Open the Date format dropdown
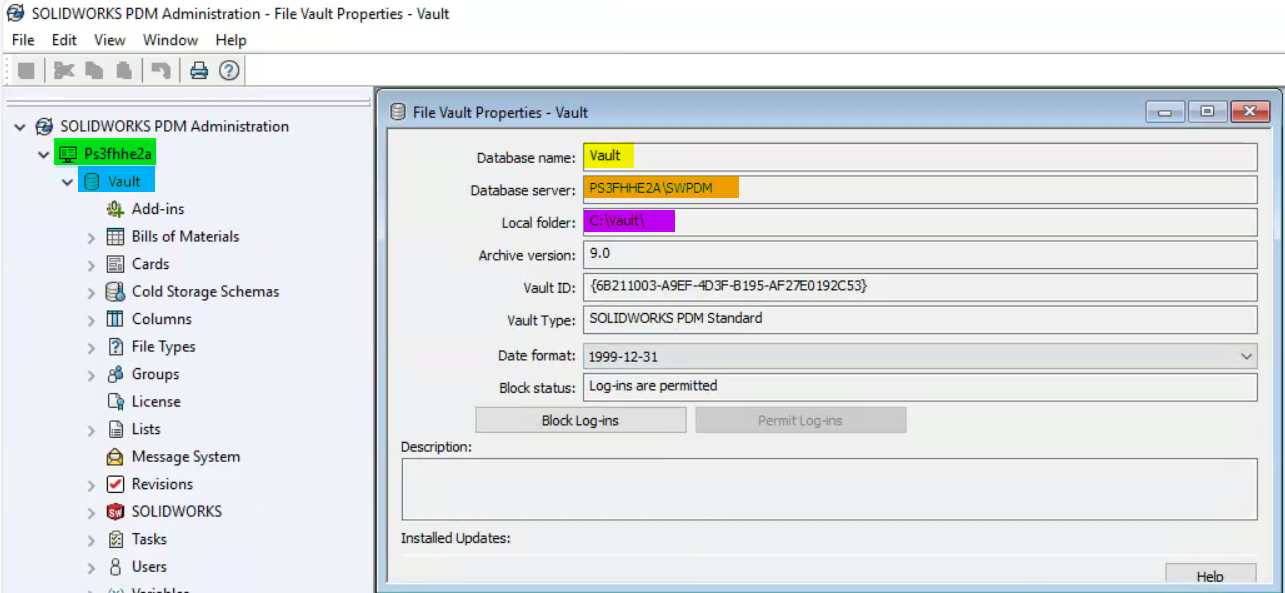The width and height of the screenshot is (1285, 593). 1246,356
